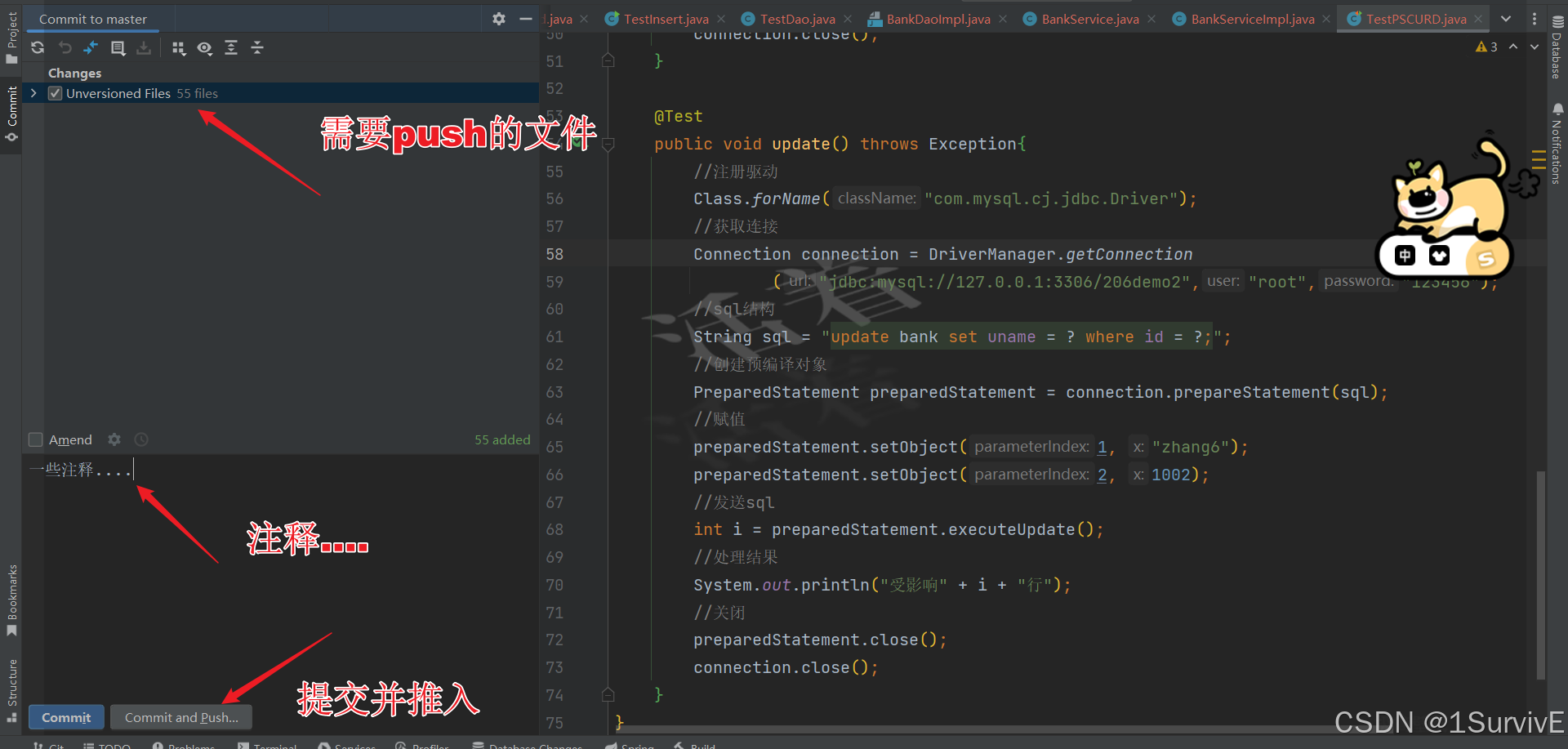Open the Notifications tool window

coord(1557,143)
